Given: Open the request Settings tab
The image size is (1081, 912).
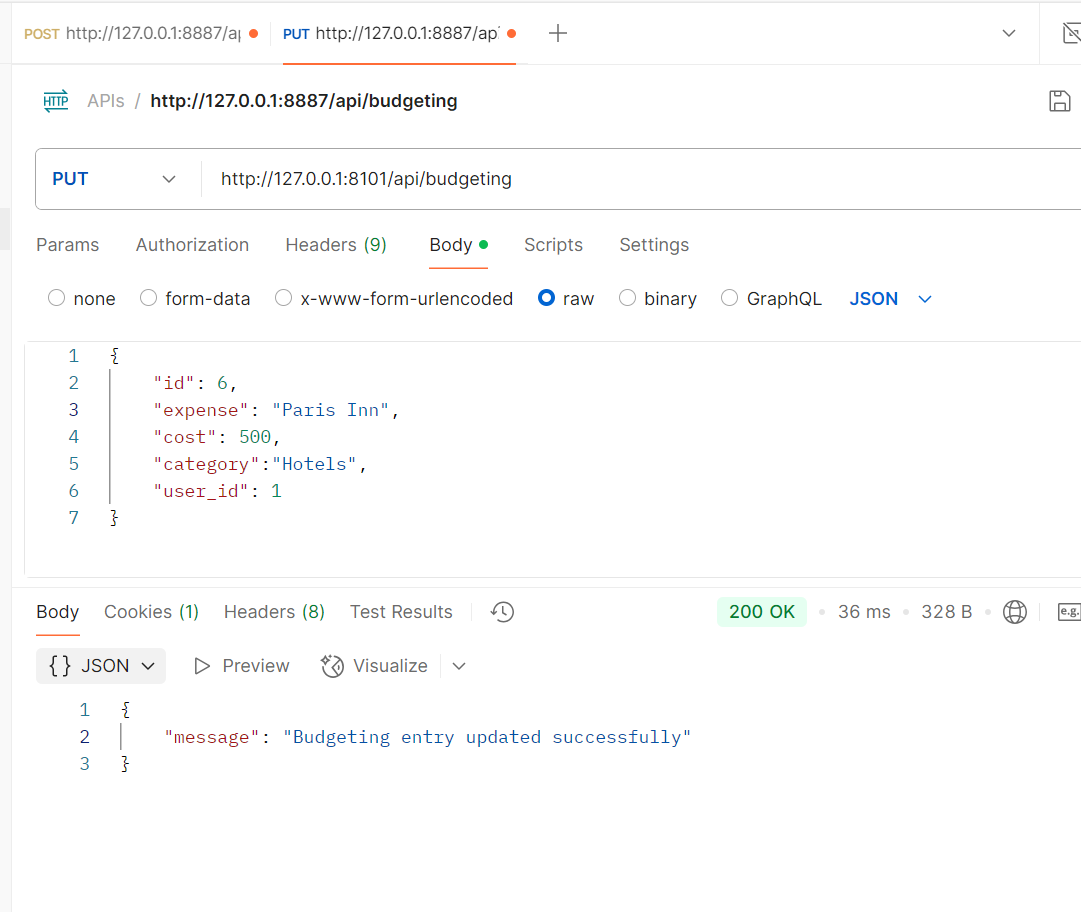Looking at the screenshot, I should point(654,245).
